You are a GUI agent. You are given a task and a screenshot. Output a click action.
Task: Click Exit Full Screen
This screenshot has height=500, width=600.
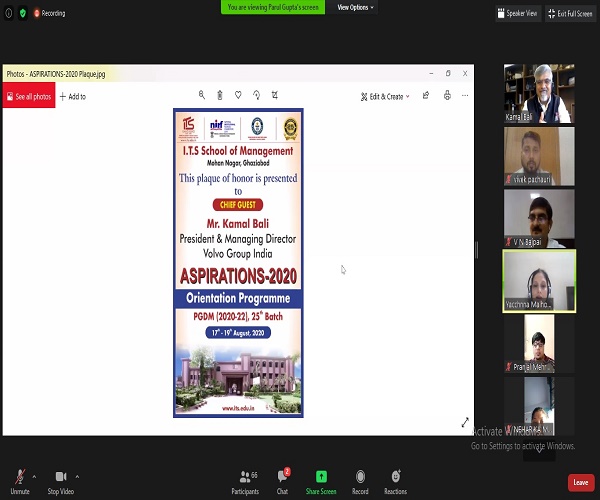571,14
